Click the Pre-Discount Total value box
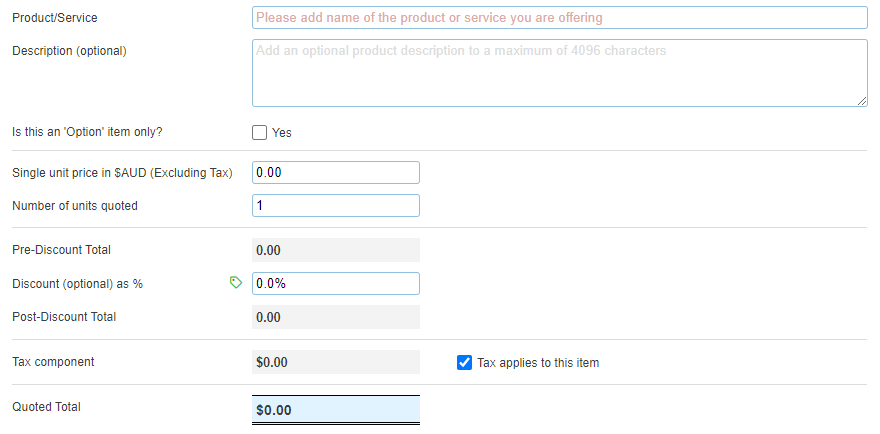This screenshot has height=434, width=880. (x=336, y=250)
